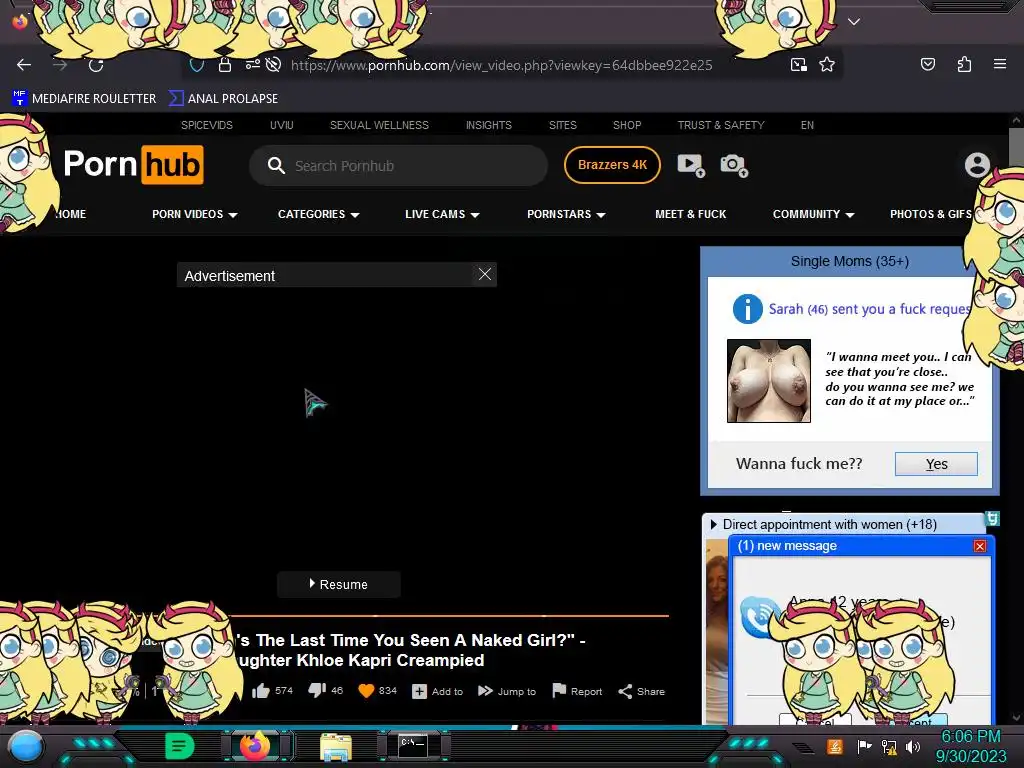Open the SEXUAL WELLNESS top link
Screen dimensions: 1024x768
[379, 125]
